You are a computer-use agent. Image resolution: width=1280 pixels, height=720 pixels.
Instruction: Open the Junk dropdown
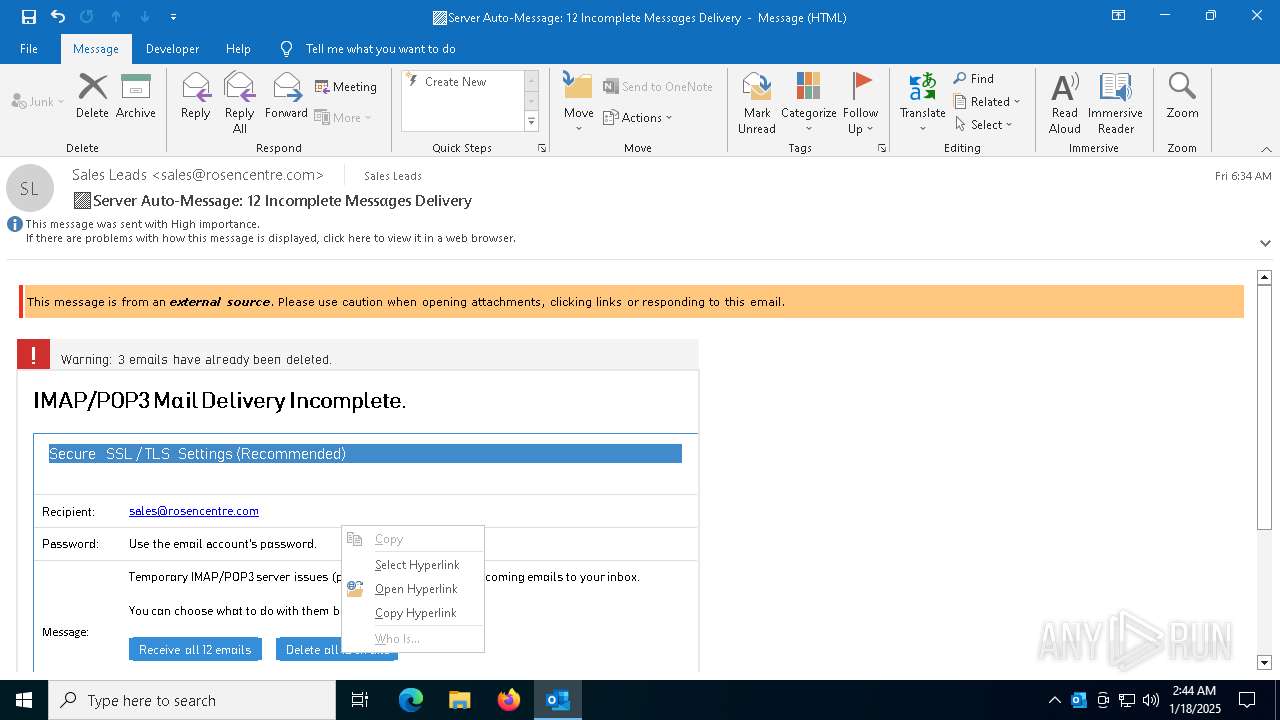click(x=38, y=101)
